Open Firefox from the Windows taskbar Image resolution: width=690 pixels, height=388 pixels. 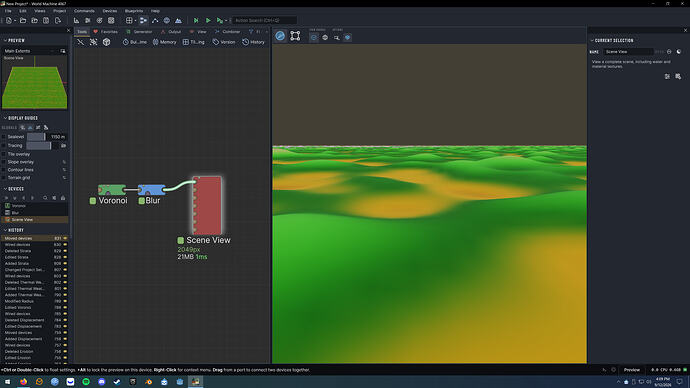coord(23,382)
